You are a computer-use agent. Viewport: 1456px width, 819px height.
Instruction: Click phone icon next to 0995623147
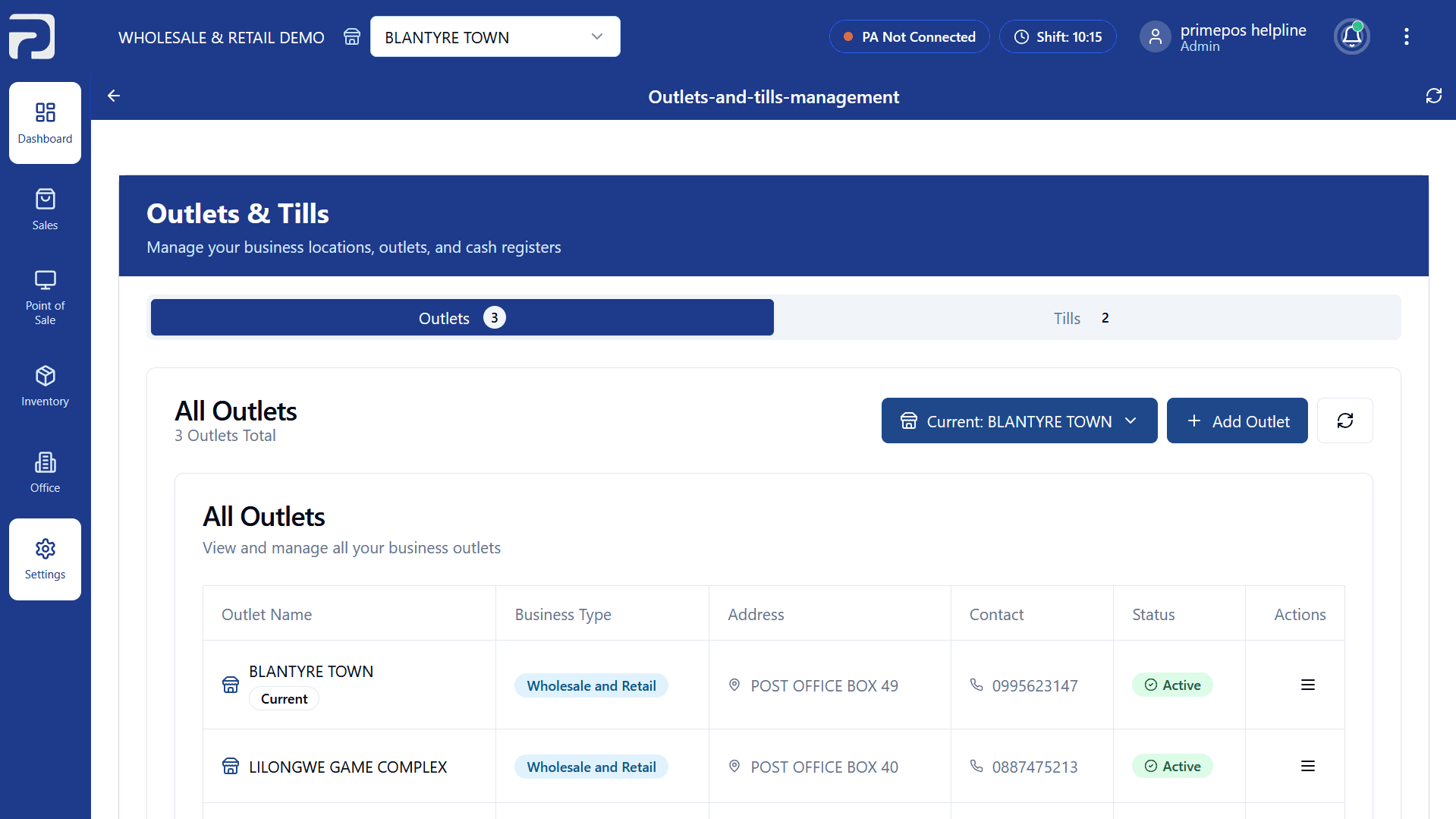point(976,685)
